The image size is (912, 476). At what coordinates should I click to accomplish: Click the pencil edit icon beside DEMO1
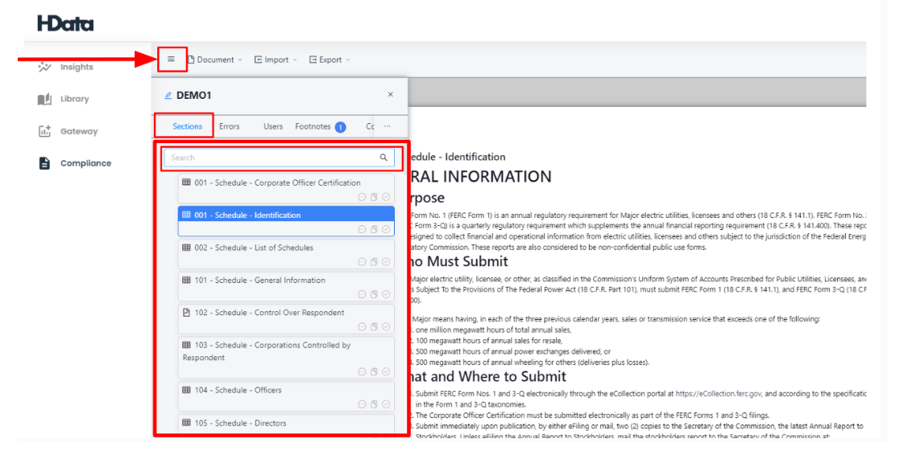click(168, 95)
